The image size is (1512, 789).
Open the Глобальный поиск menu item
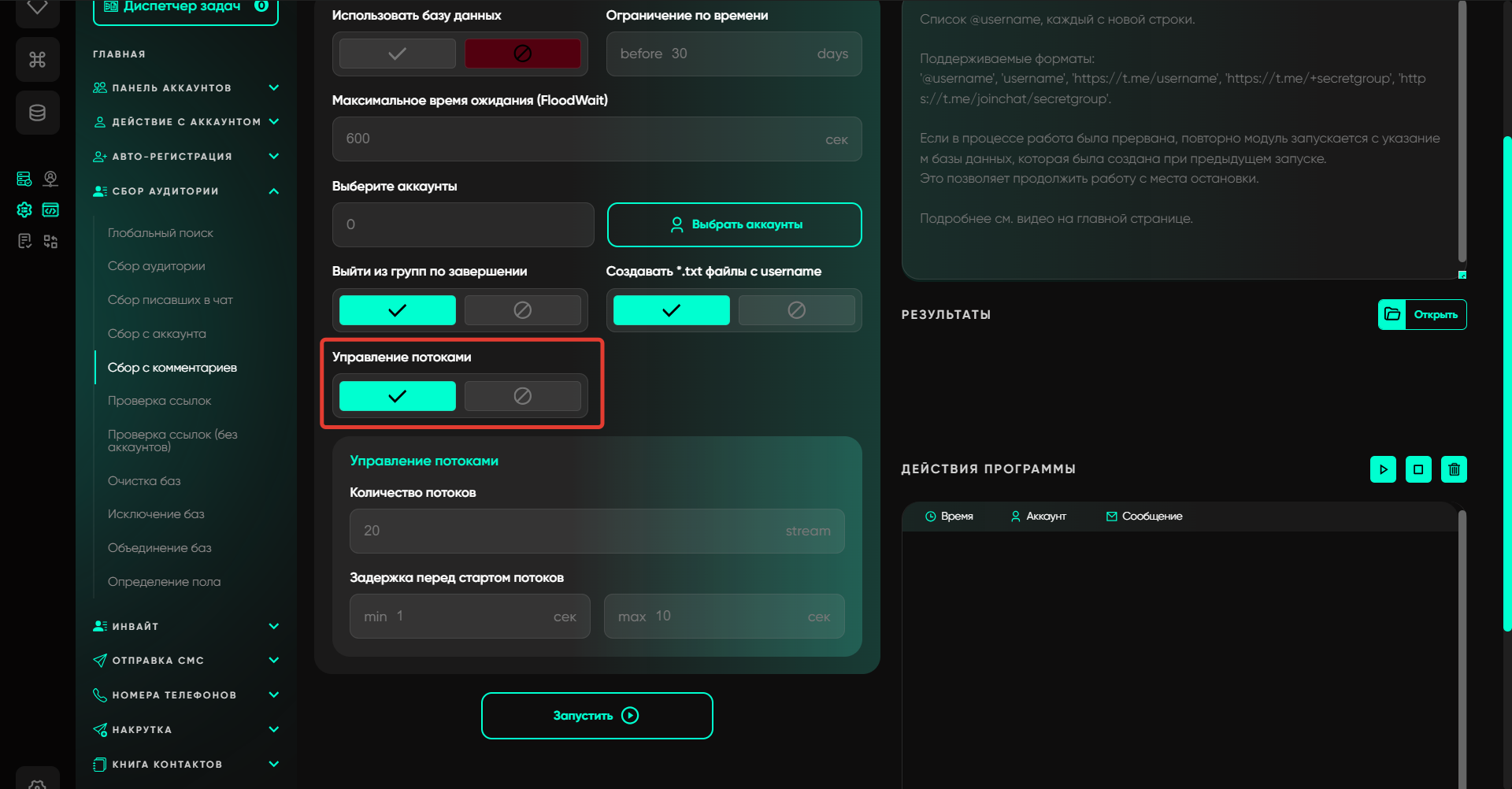(161, 233)
